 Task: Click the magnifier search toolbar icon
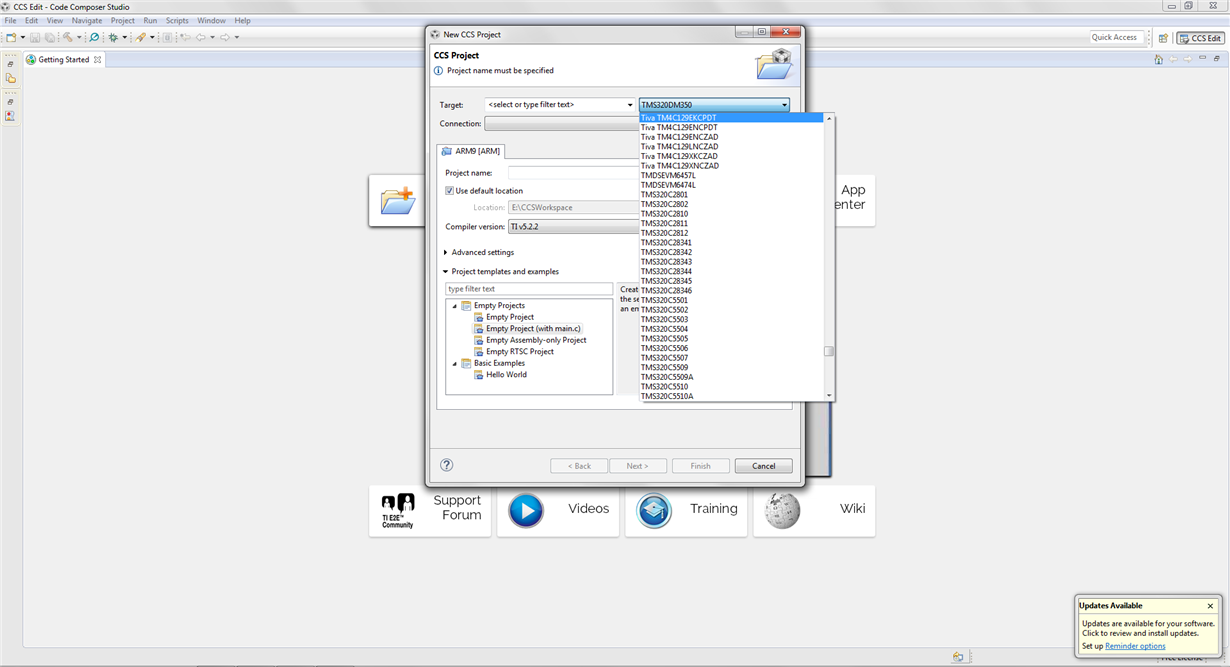click(94, 37)
